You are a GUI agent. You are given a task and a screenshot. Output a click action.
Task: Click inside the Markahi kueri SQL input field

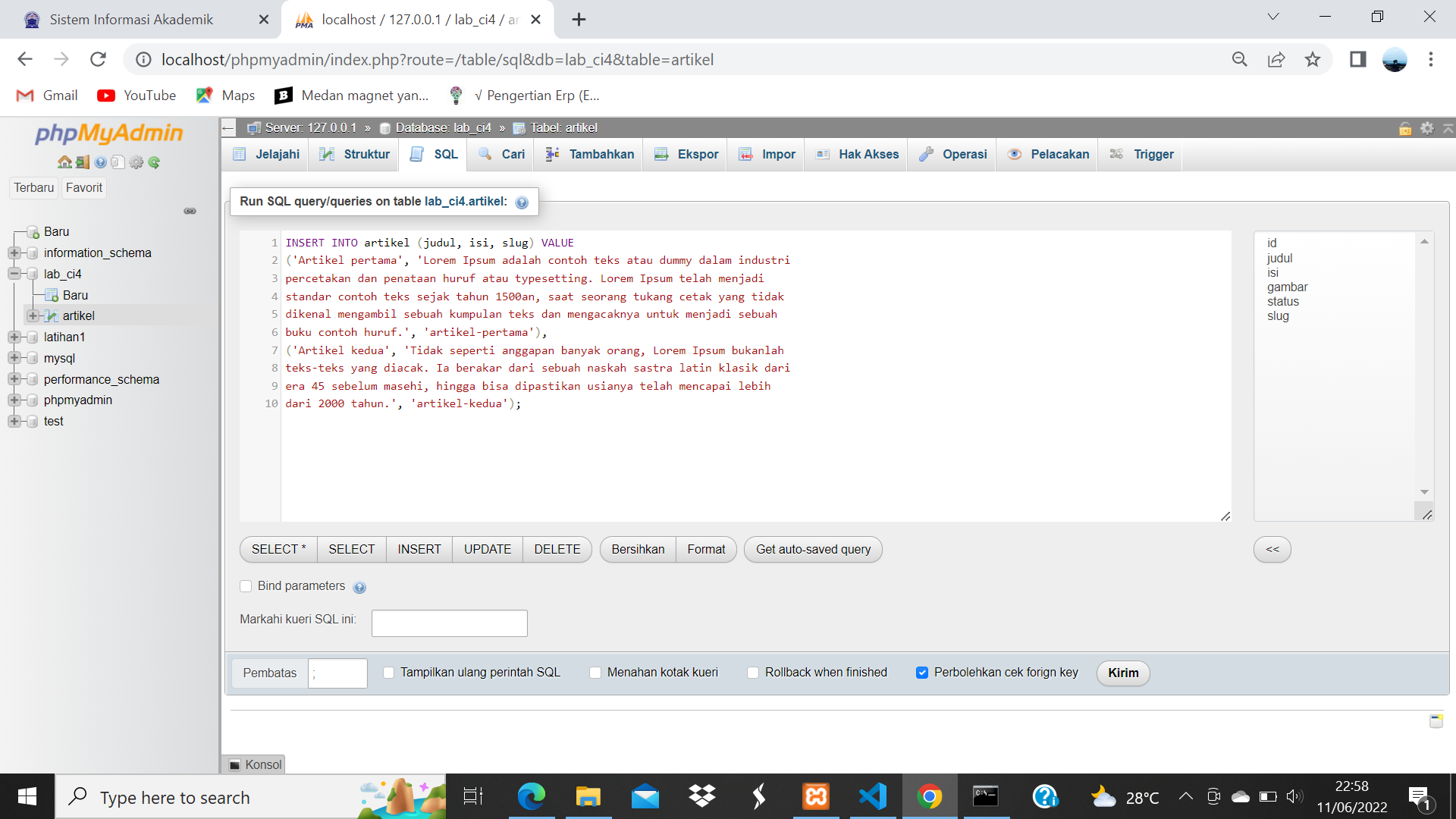[x=449, y=623]
